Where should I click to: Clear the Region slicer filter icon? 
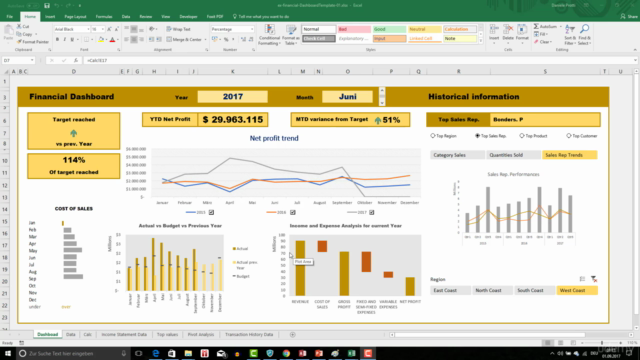click(x=594, y=279)
